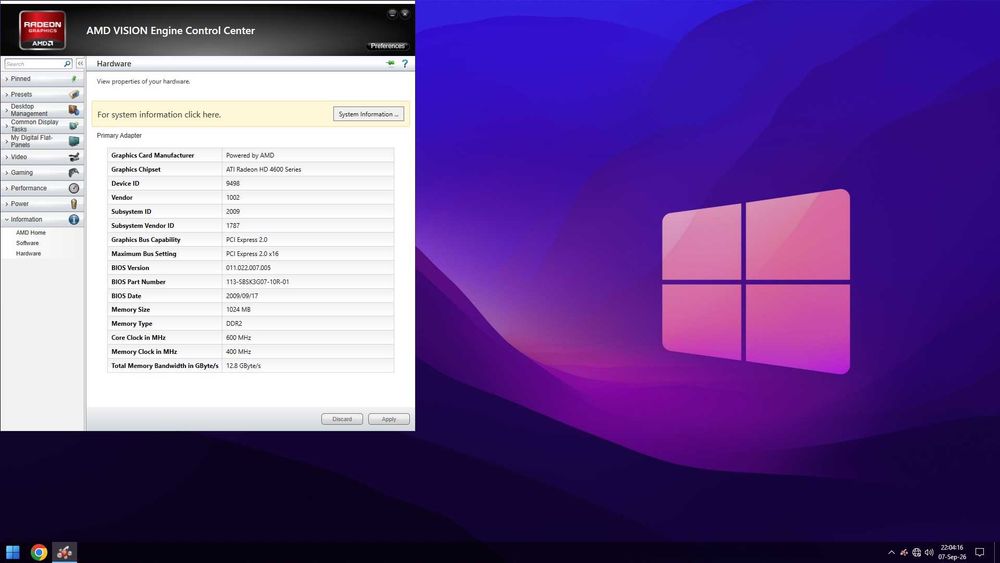Click the Power battery icon
The image size is (1000, 563).
(74, 204)
